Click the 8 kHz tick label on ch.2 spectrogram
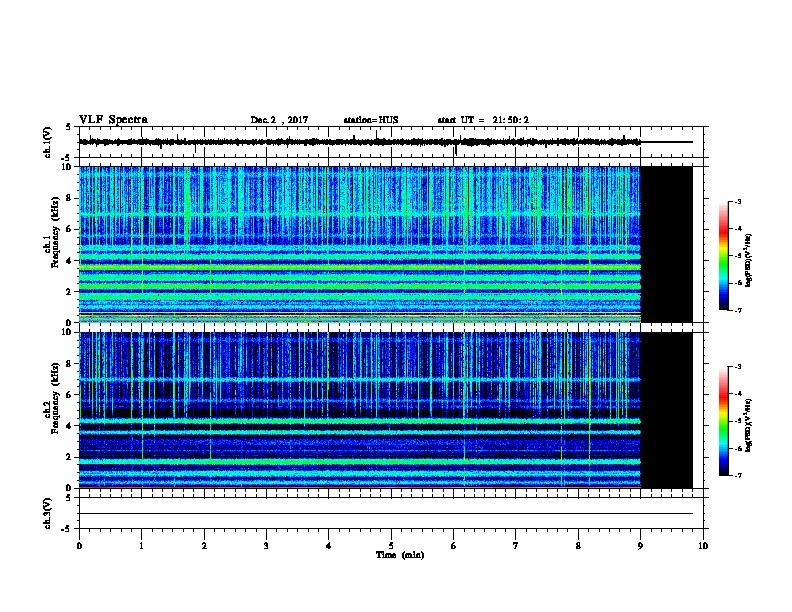Viewport: 792px width, 612px height. (69, 364)
